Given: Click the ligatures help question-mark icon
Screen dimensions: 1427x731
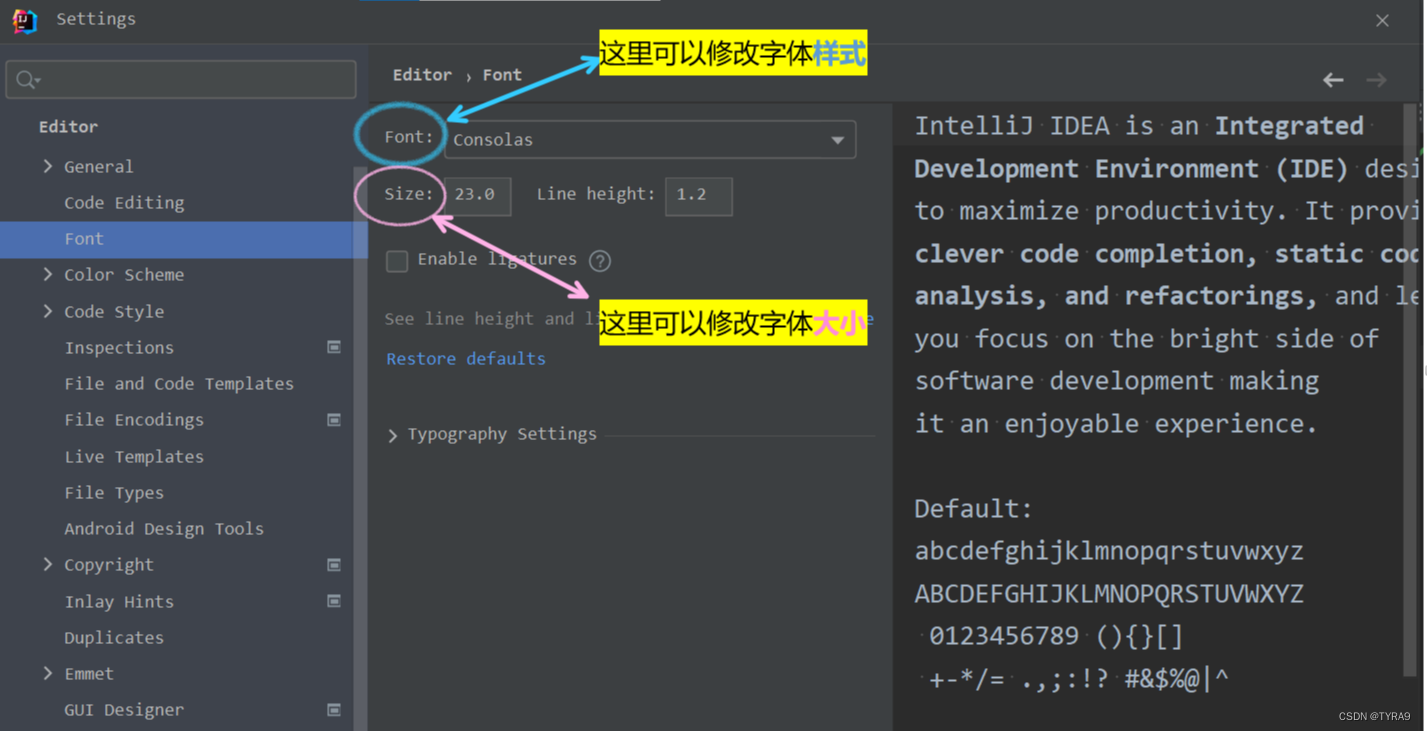Looking at the screenshot, I should tap(600, 261).
